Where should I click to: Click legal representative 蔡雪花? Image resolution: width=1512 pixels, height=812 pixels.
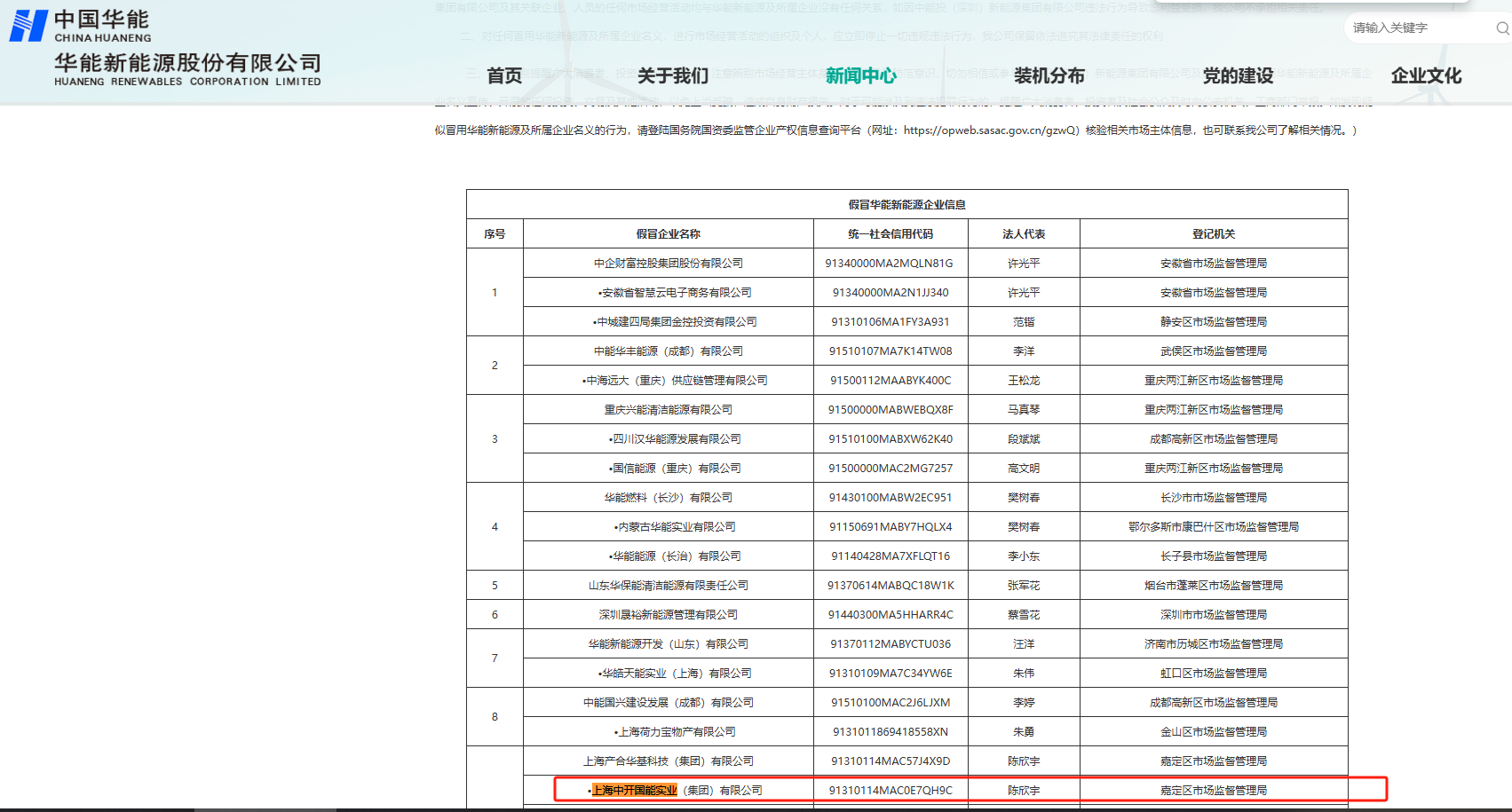[1024, 615]
